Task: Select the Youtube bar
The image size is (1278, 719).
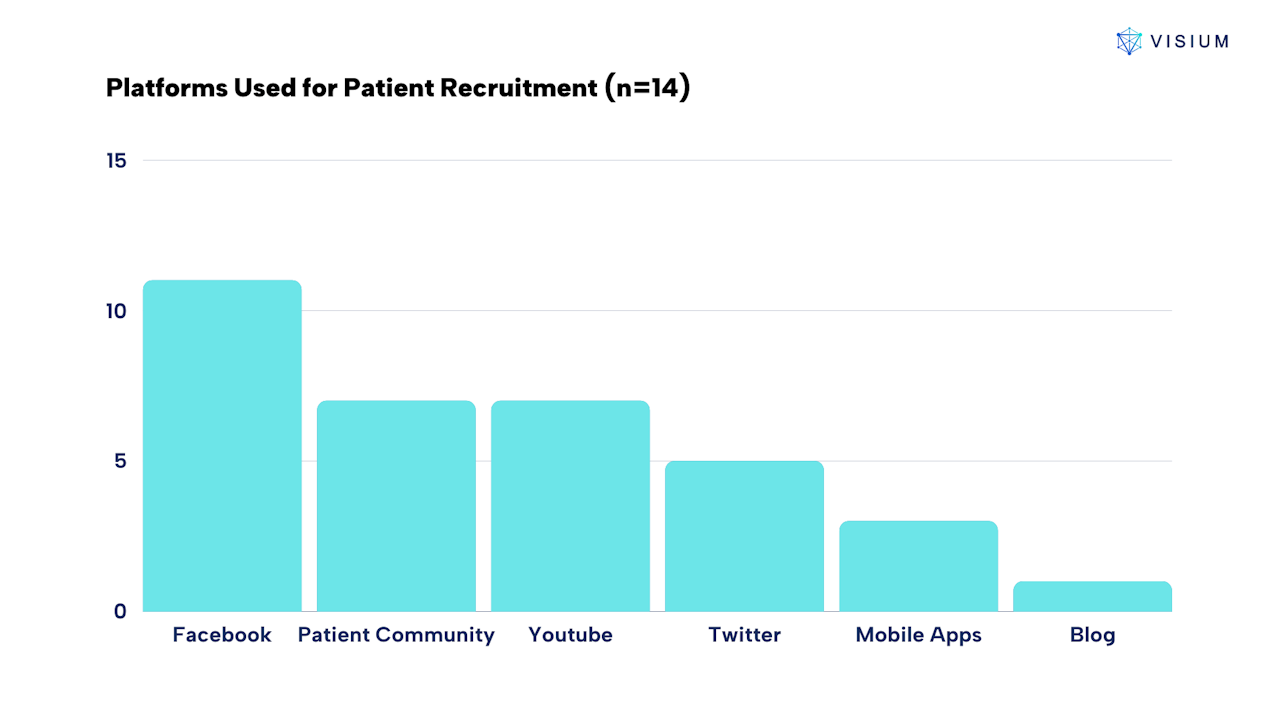Action: (570, 506)
